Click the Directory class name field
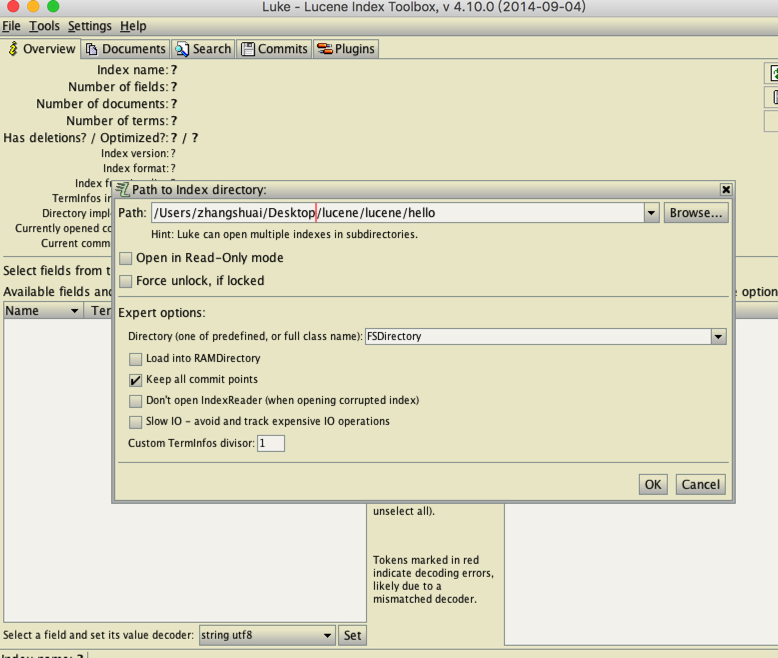The width and height of the screenshot is (778, 658). (538, 336)
